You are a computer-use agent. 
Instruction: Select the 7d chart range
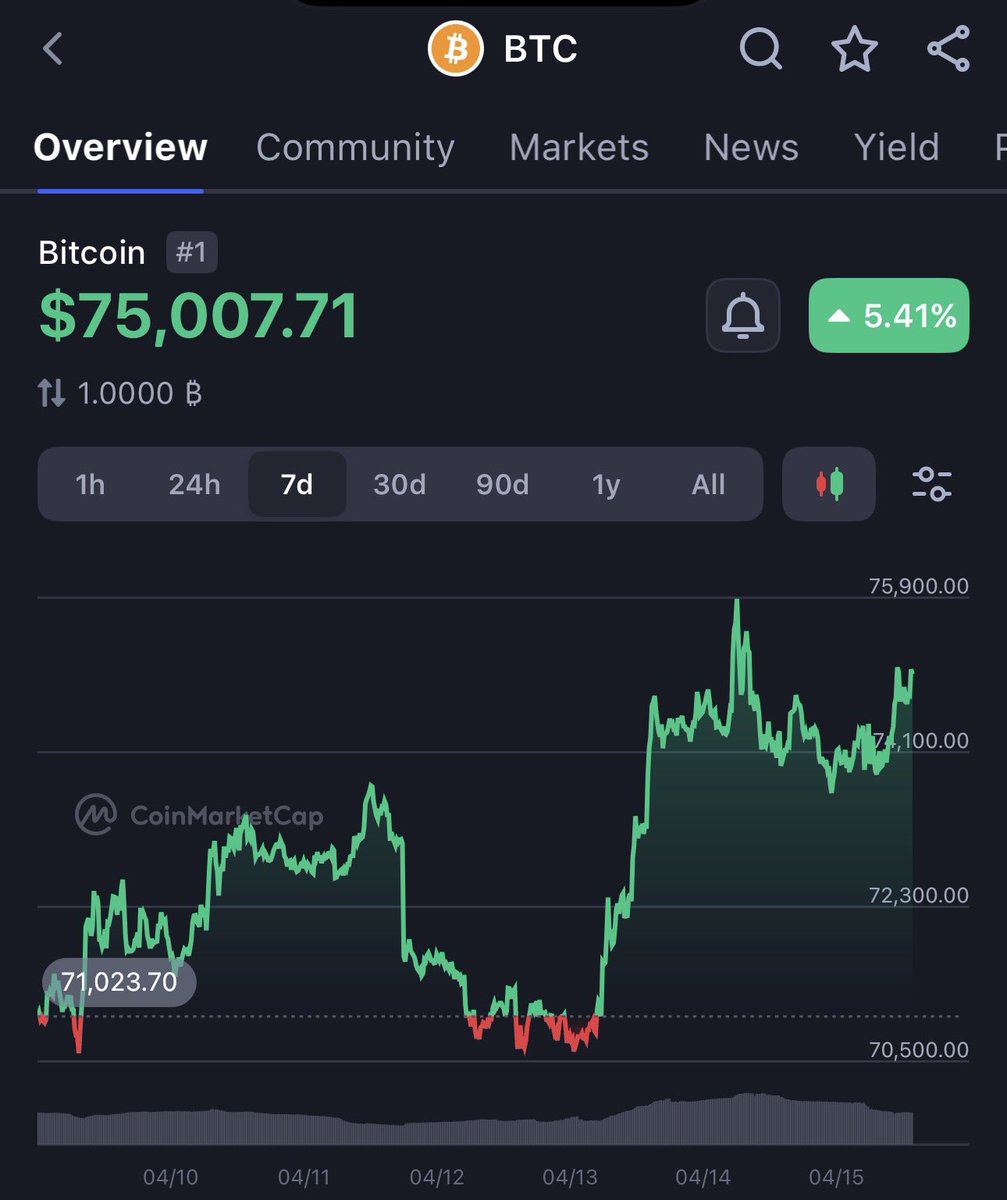pyautogui.click(x=297, y=485)
